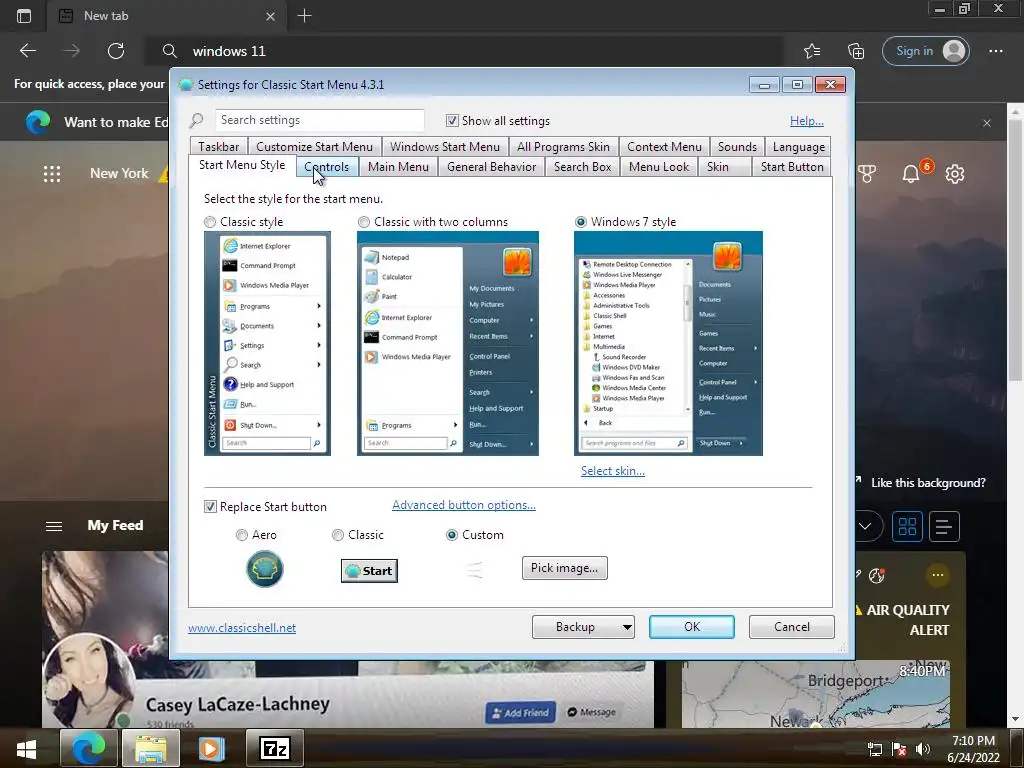Click the custom start button image preview
The height and width of the screenshot is (768, 1024).
475,570
